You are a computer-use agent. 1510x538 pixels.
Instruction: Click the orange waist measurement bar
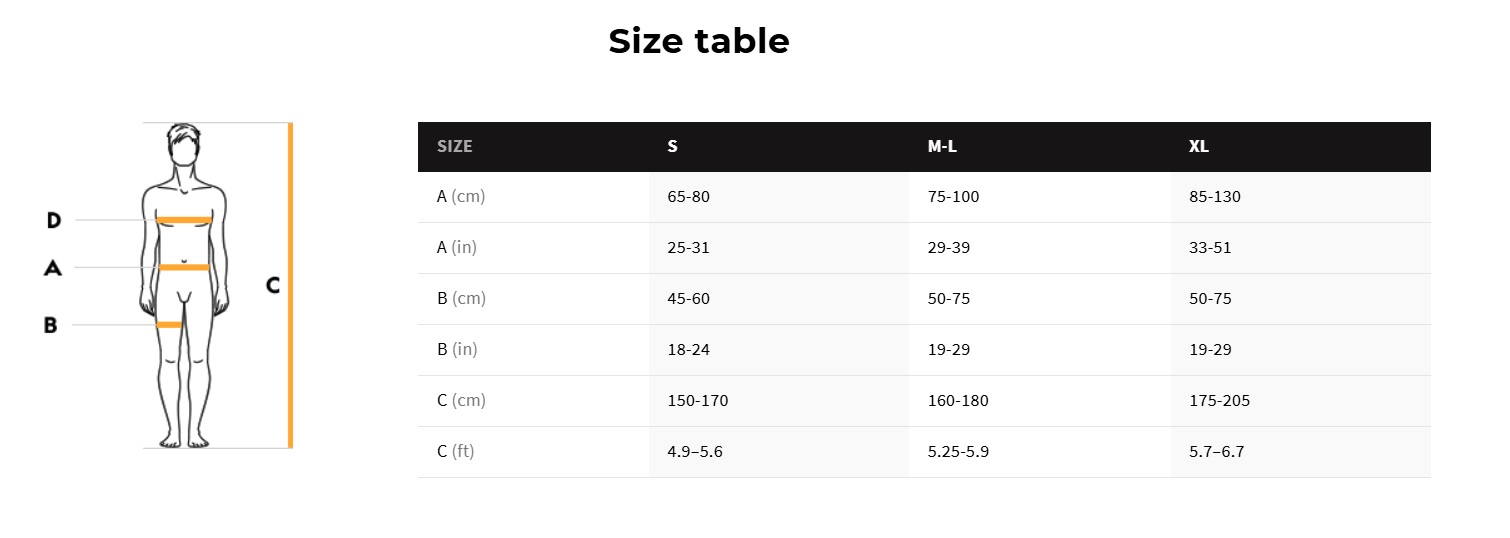(x=184, y=267)
